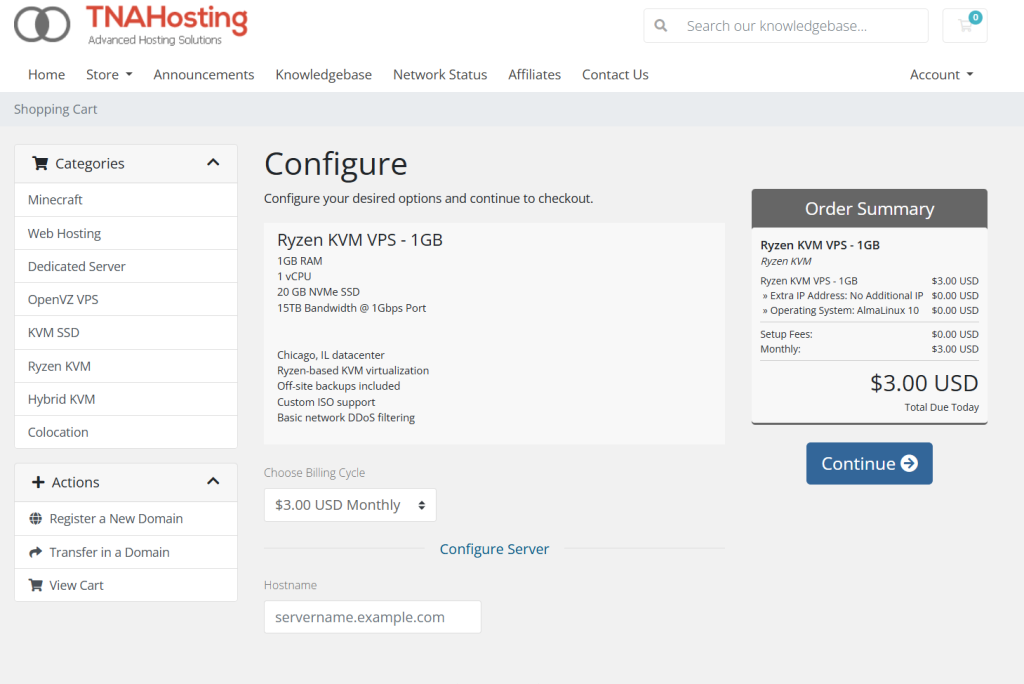Click the Hostname input field

(x=372, y=617)
